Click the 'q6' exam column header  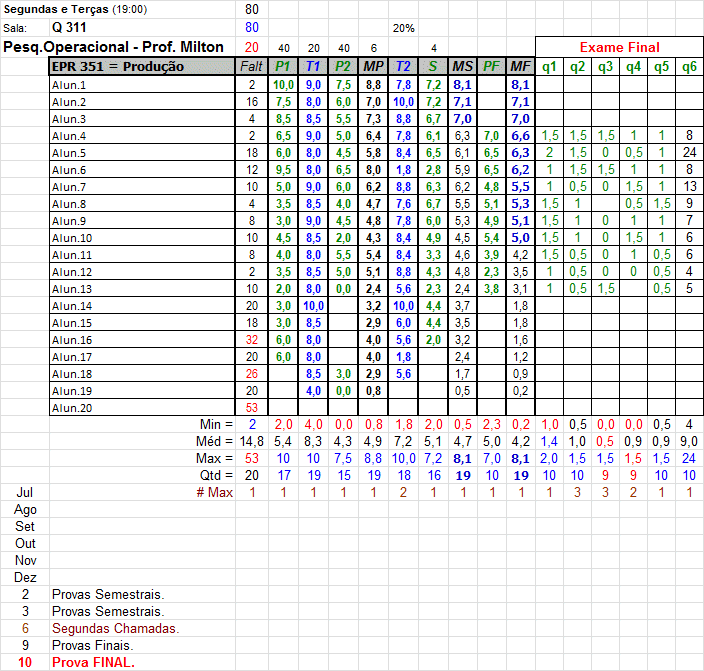click(689, 67)
